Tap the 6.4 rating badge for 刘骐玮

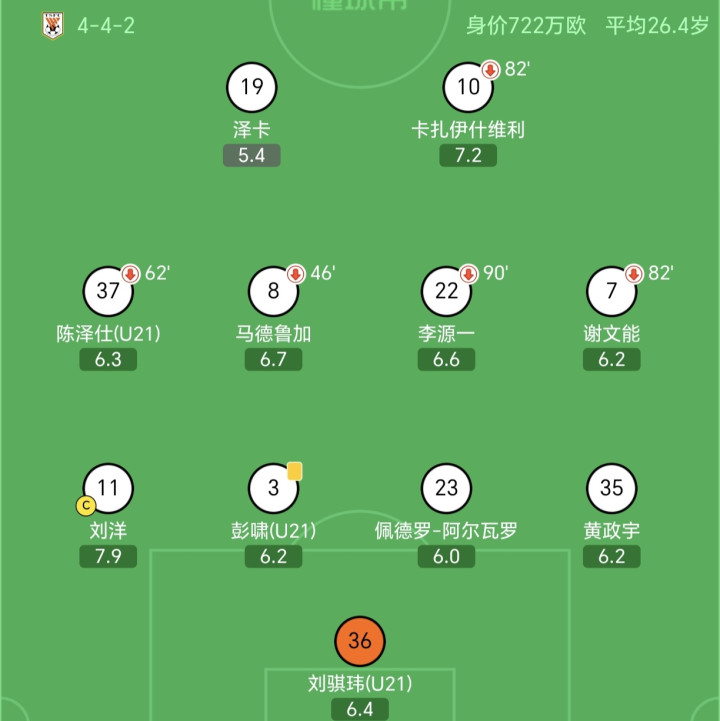tap(360, 710)
